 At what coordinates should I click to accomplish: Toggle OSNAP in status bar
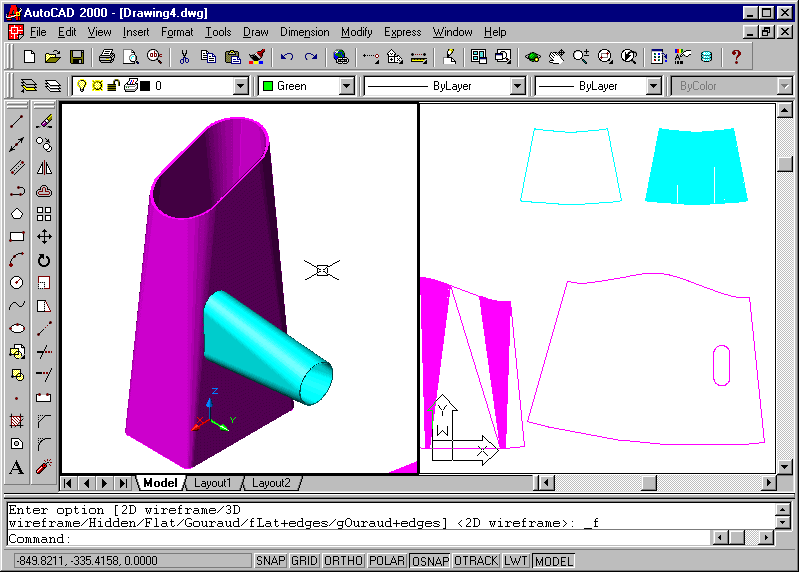click(430, 561)
